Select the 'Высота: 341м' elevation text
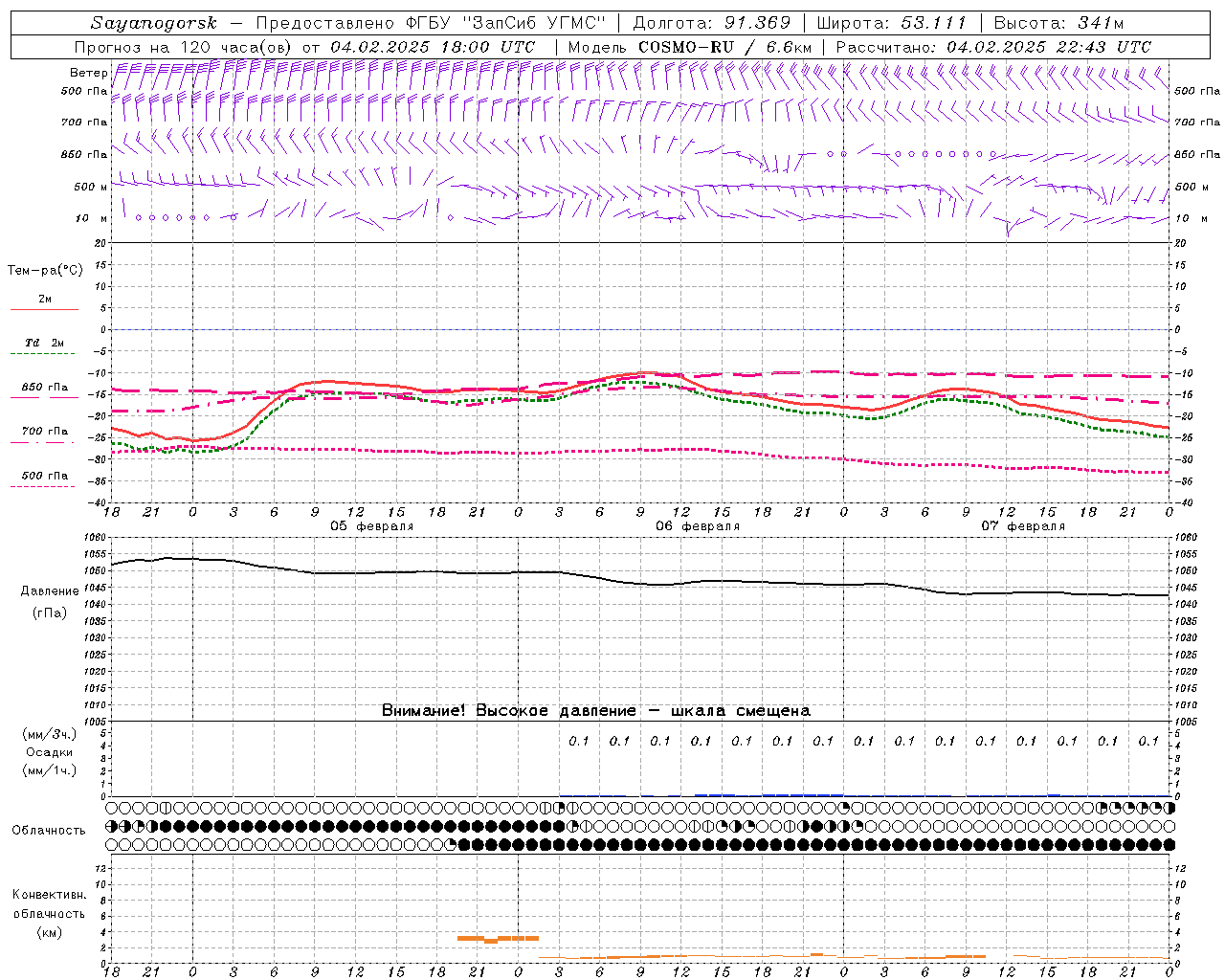 pyautogui.click(x=1058, y=23)
